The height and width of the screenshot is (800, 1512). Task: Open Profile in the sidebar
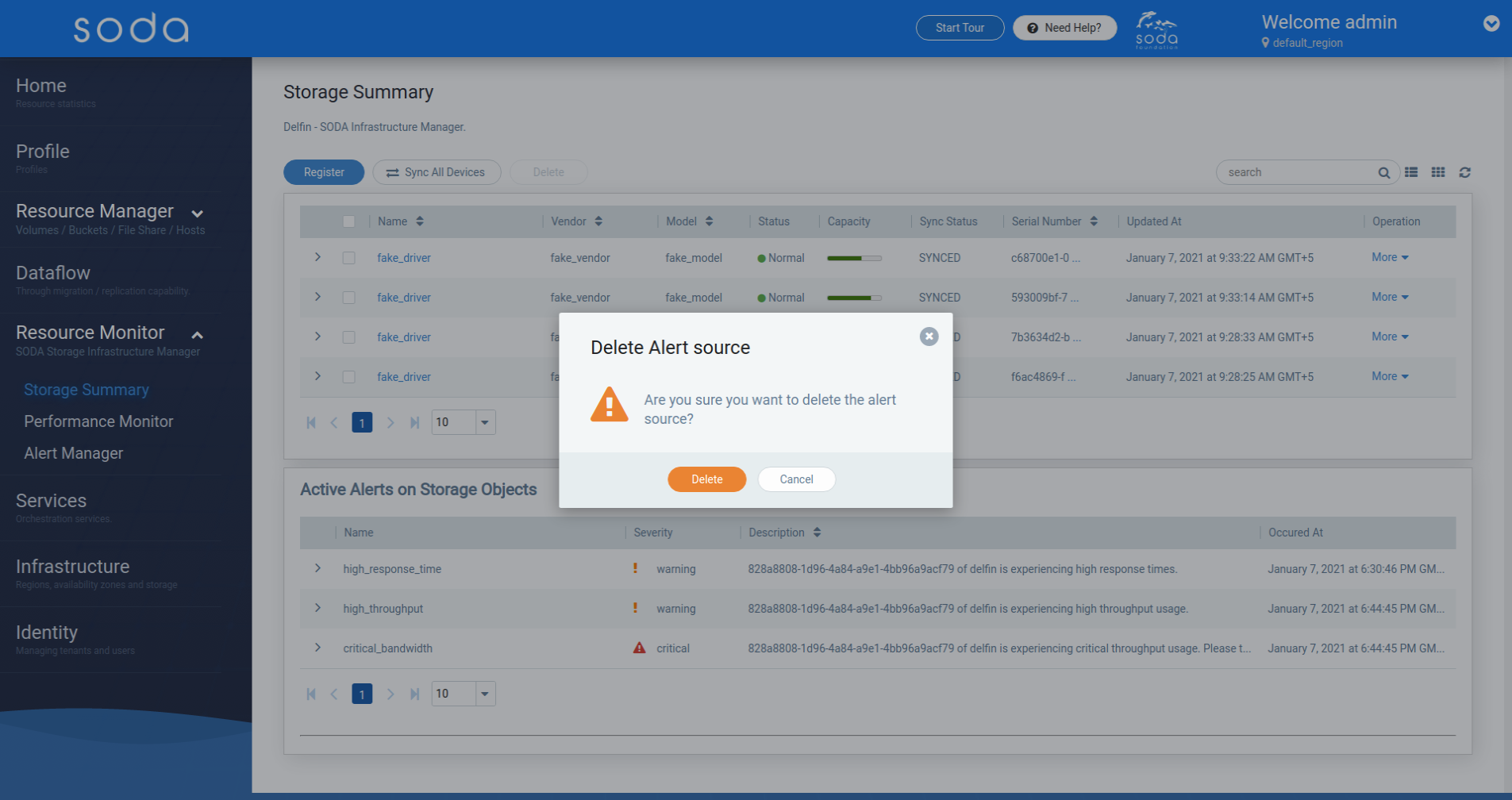click(43, 152)
